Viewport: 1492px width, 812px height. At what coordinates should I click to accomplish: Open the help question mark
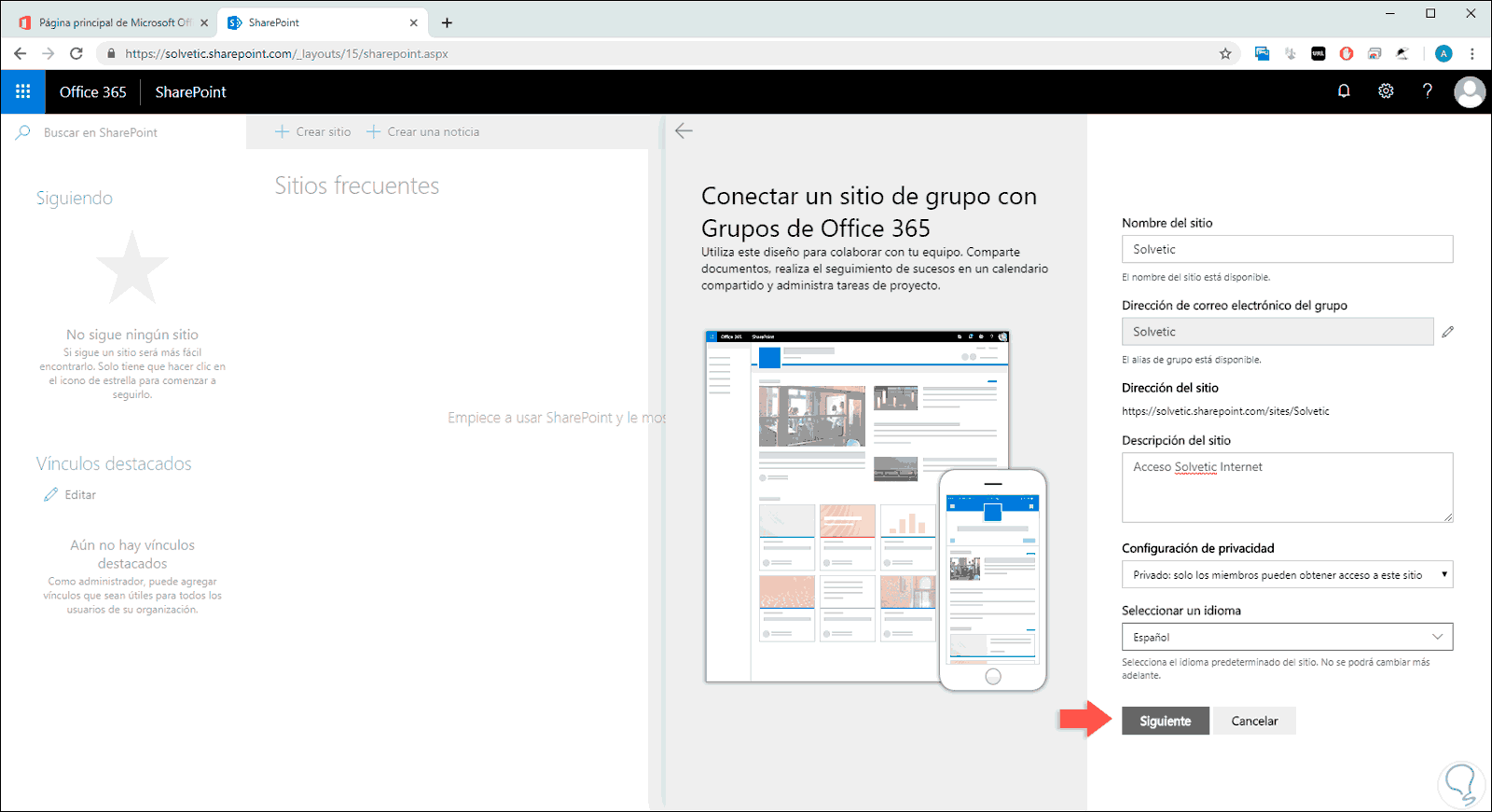1428,91
